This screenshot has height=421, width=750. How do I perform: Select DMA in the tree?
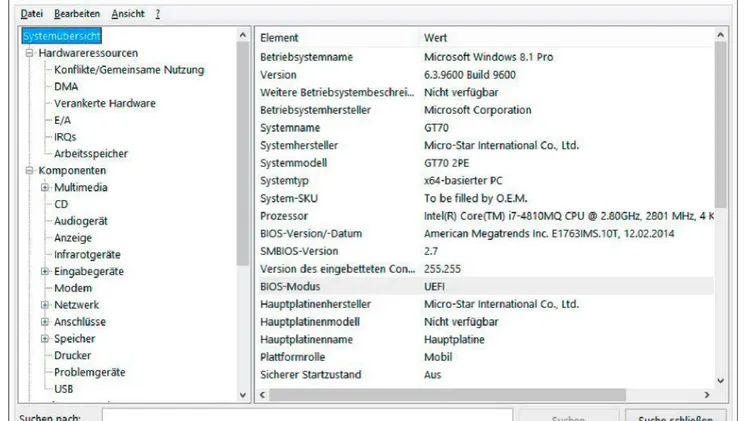tap(66, 87)
